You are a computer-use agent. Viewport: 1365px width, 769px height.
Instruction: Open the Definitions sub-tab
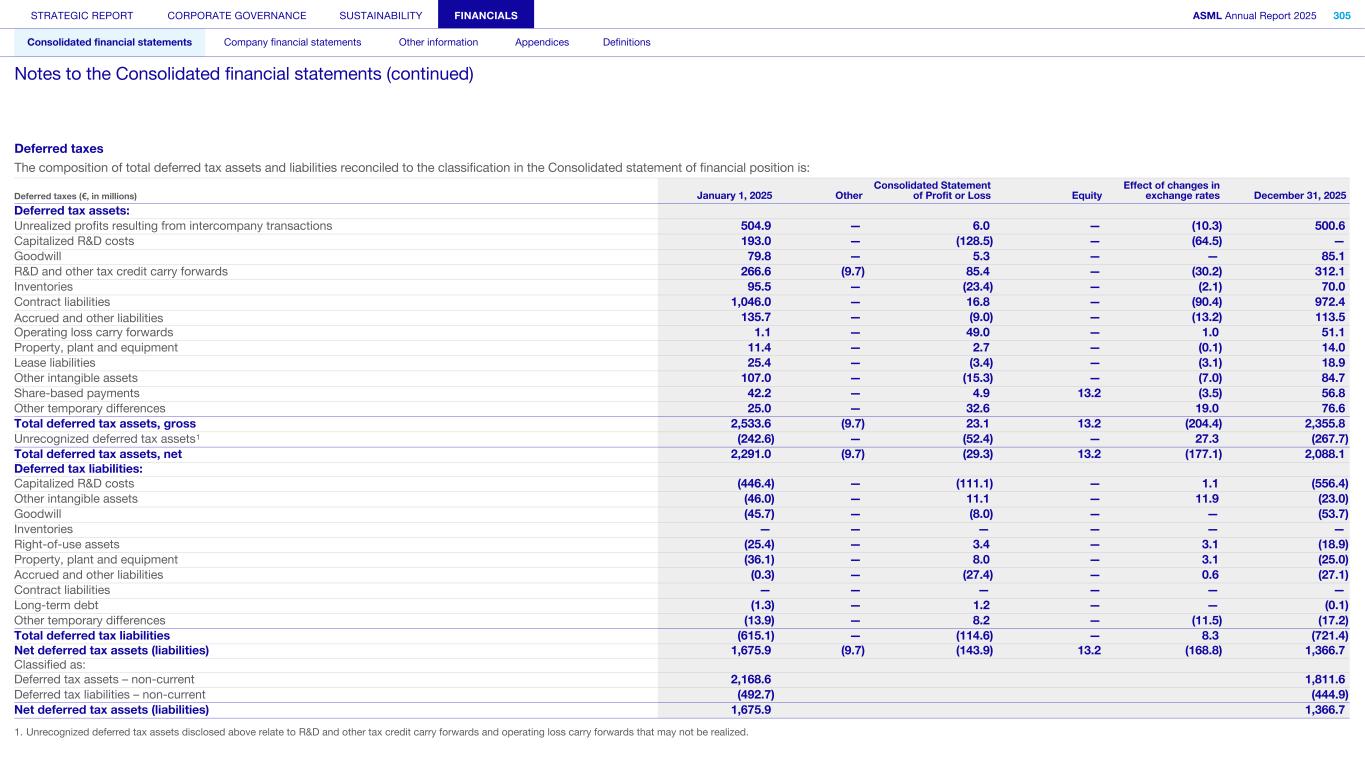(x=626, y=42)
